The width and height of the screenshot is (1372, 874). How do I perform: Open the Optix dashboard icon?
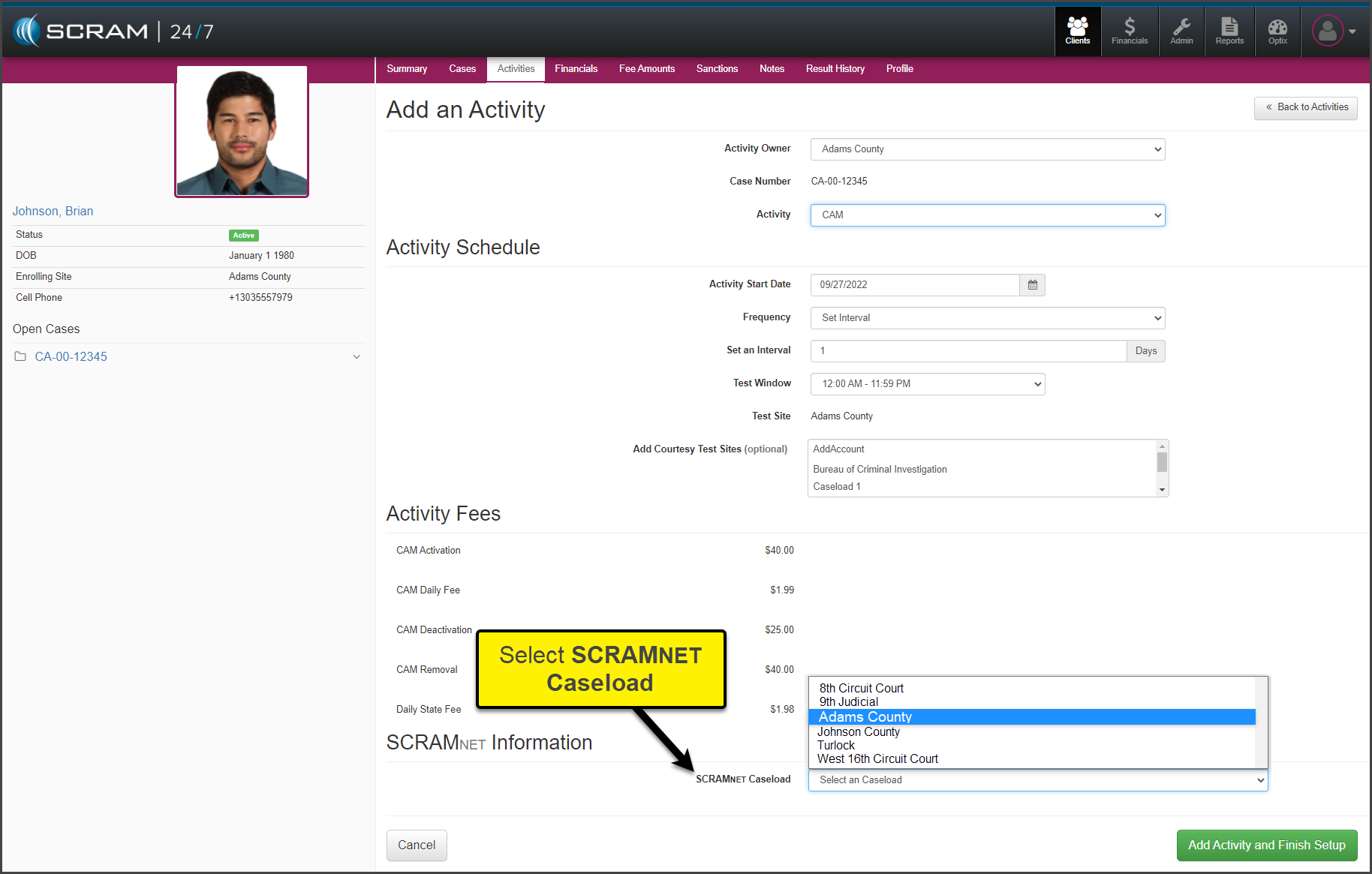tap(1277, 32)
